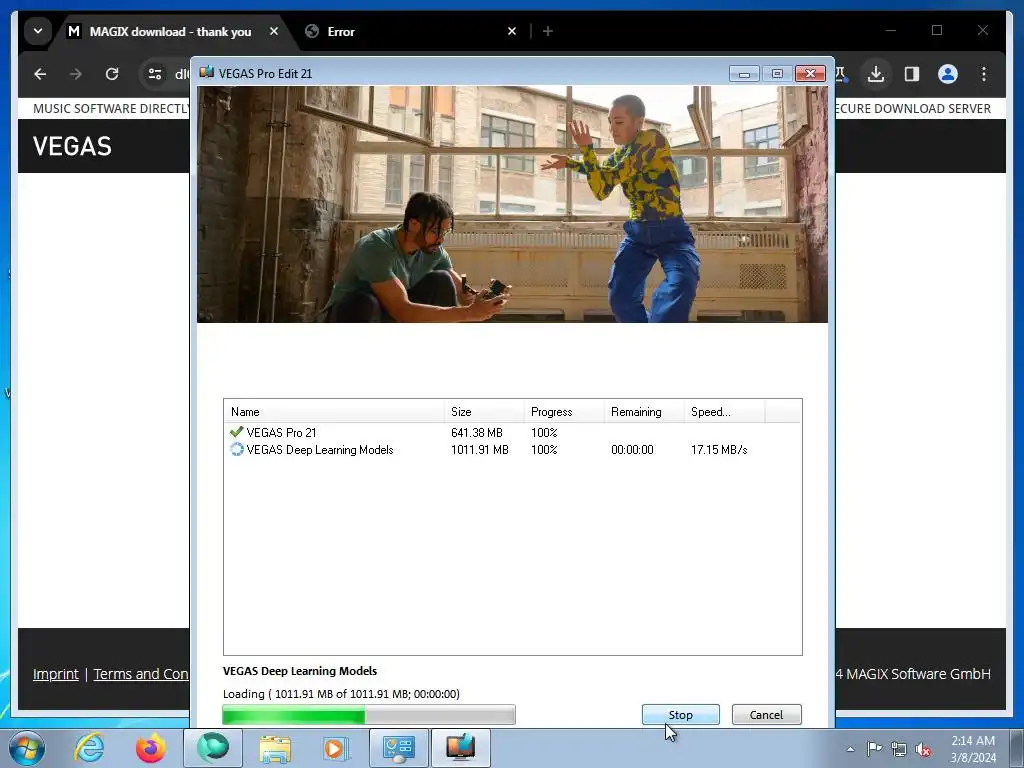This screenshot has height=768, width=1024.
Task: Open Windows Media Player from the taskbar
Action: [336, 748]
